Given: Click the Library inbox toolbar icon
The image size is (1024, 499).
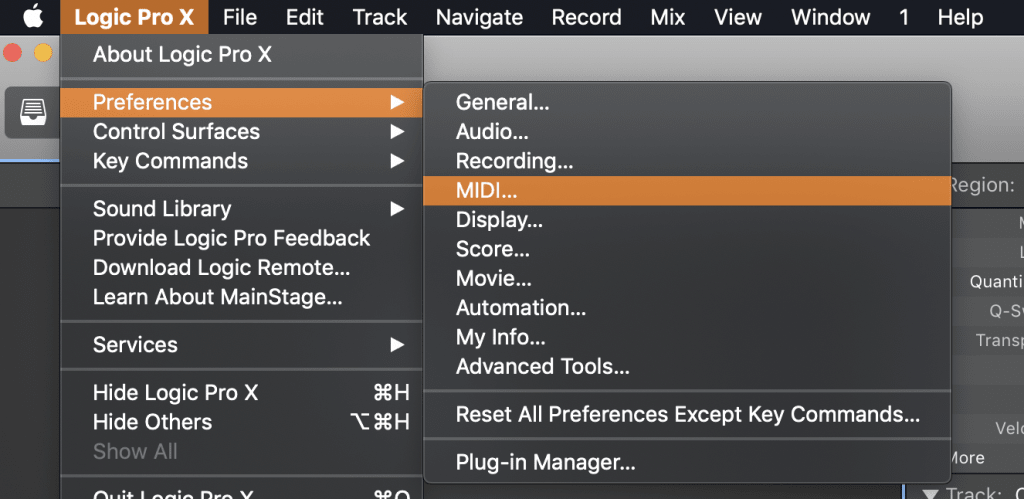Looking at the screenshot, I should pyautogui.click(x=33, y=112).
